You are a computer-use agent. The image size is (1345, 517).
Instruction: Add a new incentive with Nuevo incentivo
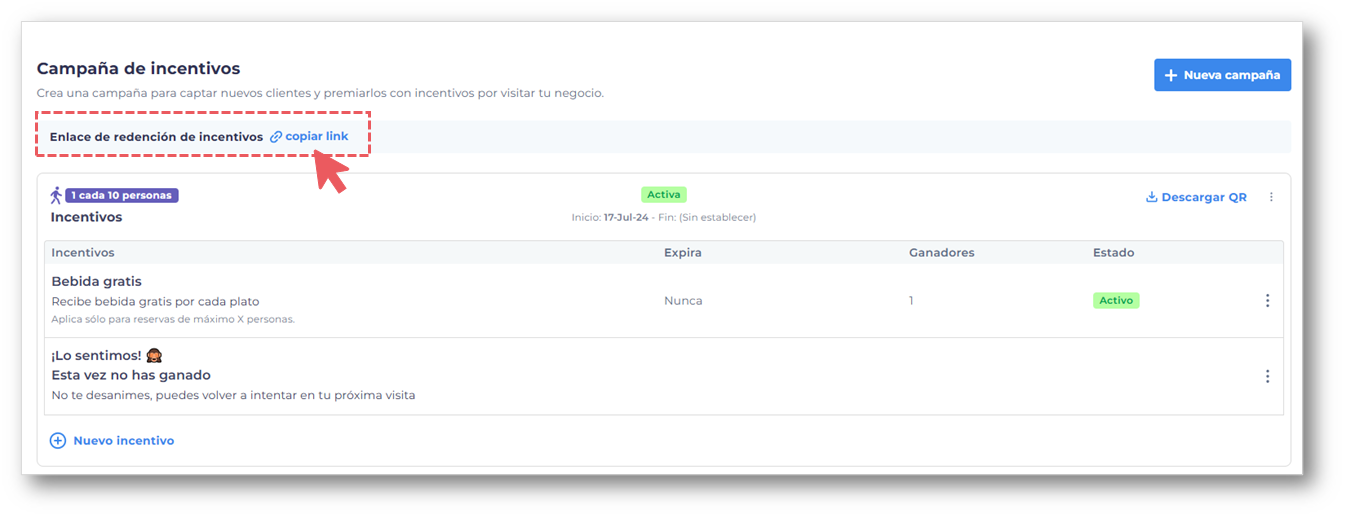click(x=112, y=440)
